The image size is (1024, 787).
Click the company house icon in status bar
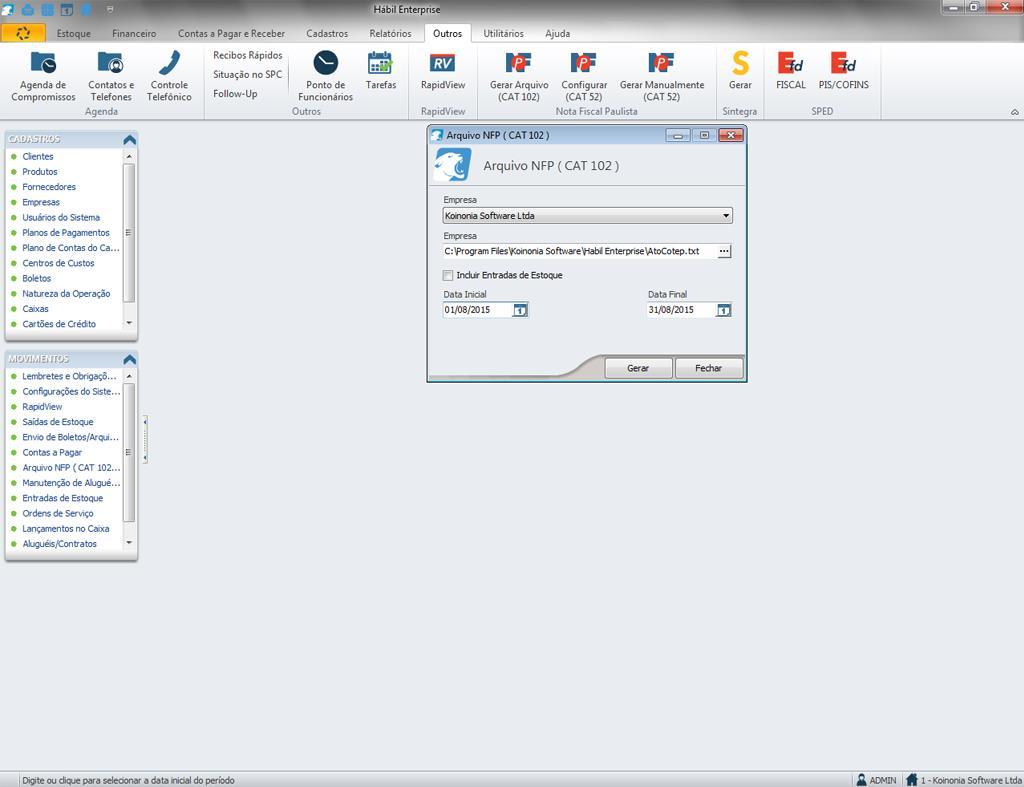912,780
